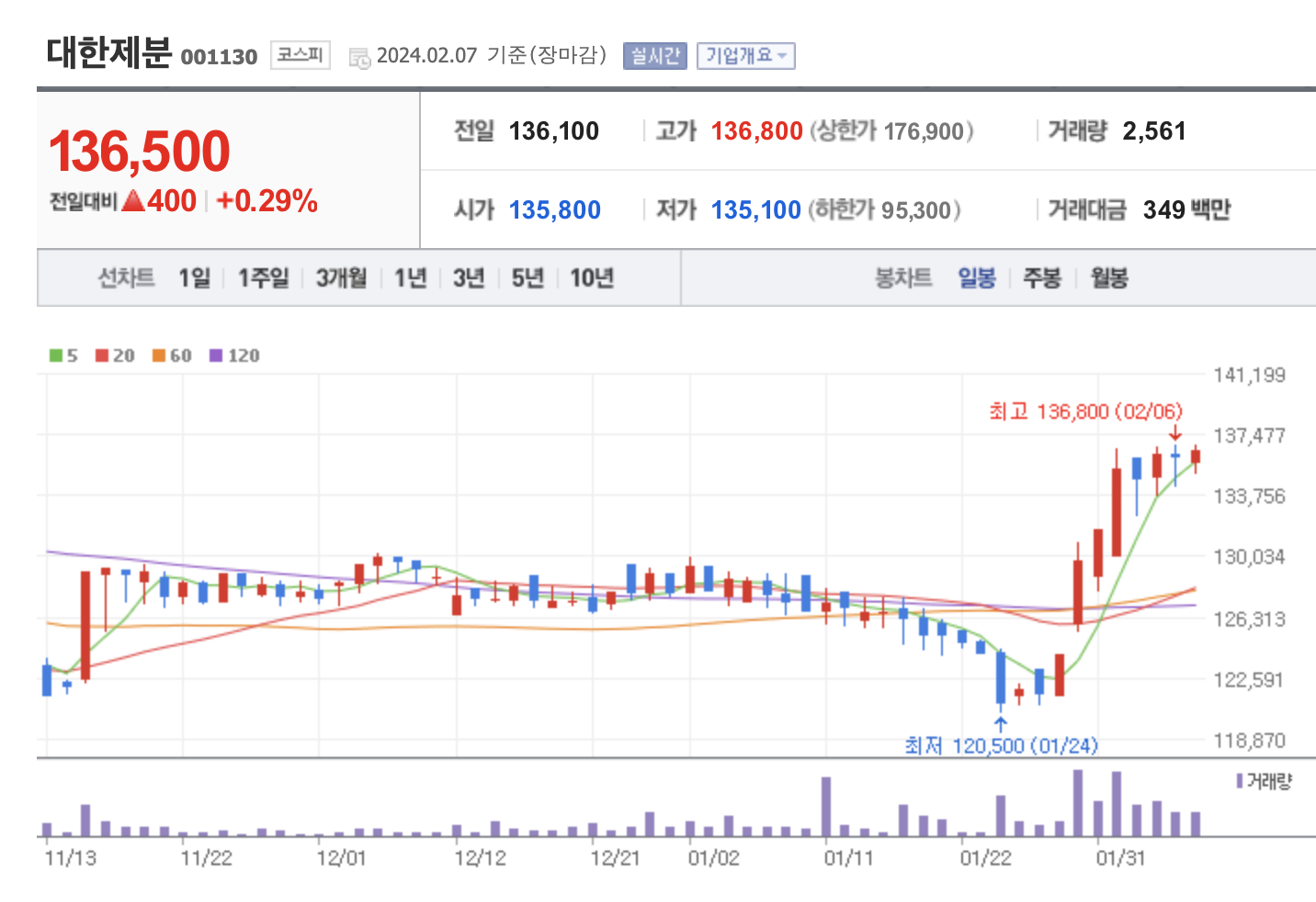The image size is (1316, 902).
Task: Click the 코스피 market badge
Action: (301, 55)
